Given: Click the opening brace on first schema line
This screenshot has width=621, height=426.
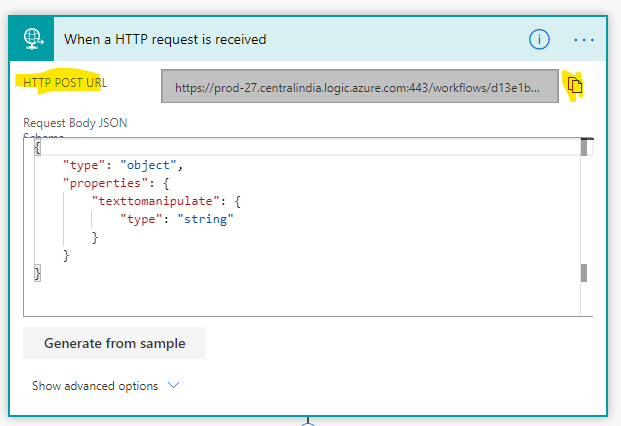Looking at the screenshot, I should [x=38, y=147].
